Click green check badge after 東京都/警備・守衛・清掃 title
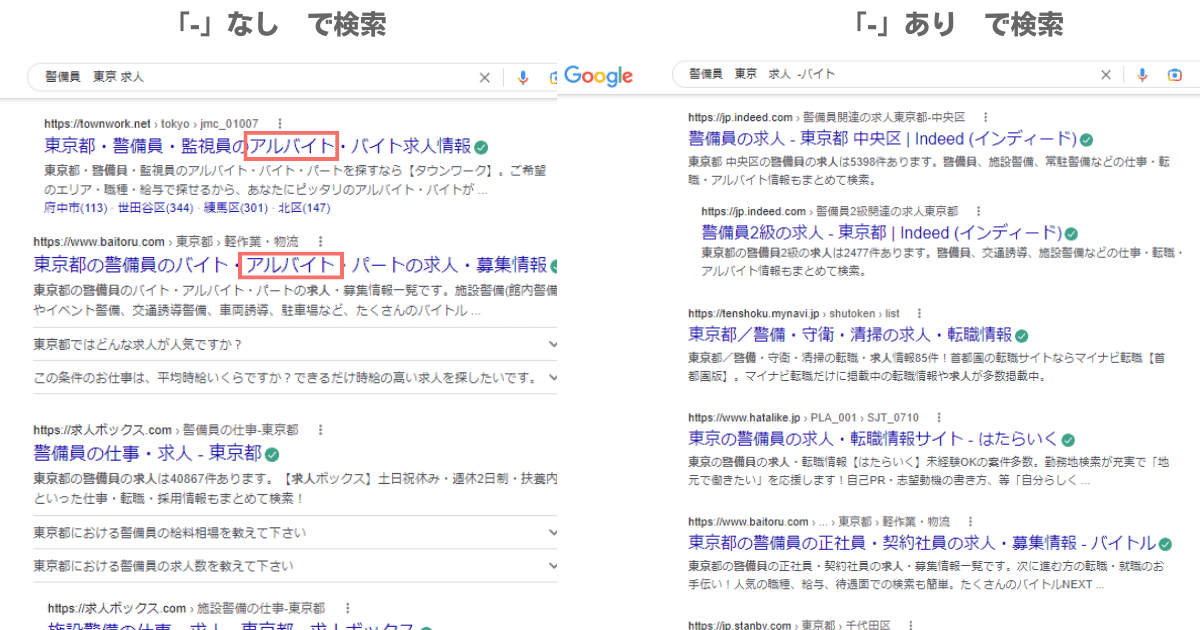The width and height of the screenshot is (1200, 630). [1021, 335]
